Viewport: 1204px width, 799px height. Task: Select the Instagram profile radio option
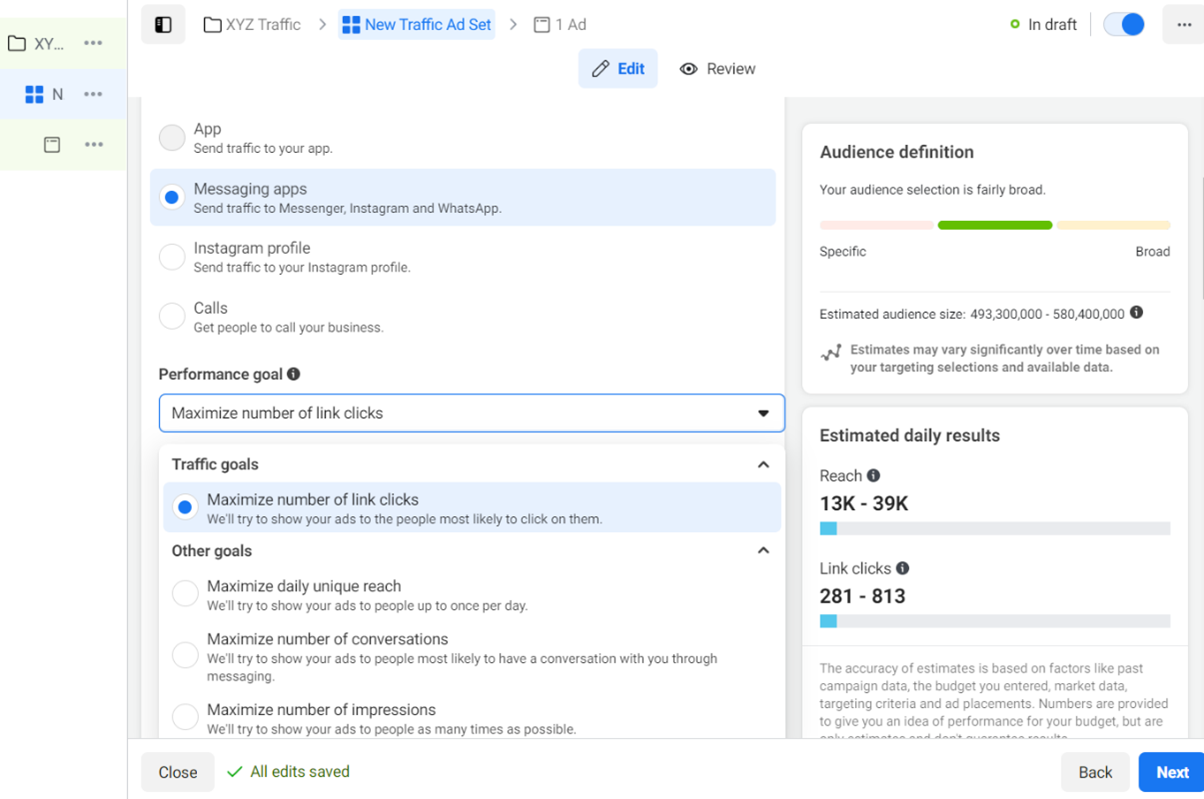point(172,257)
